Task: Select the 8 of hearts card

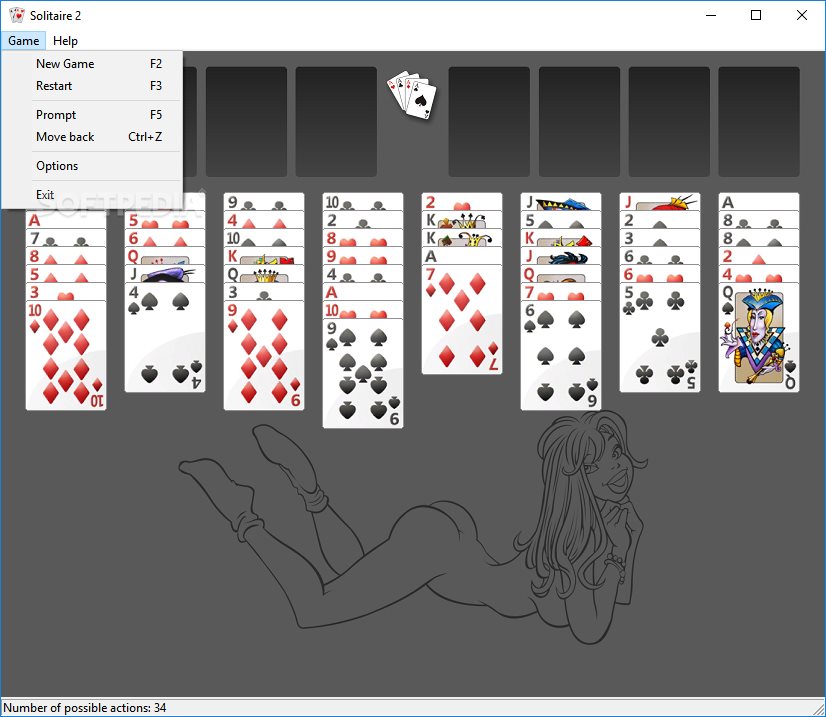Action: (x=363, y=238)
